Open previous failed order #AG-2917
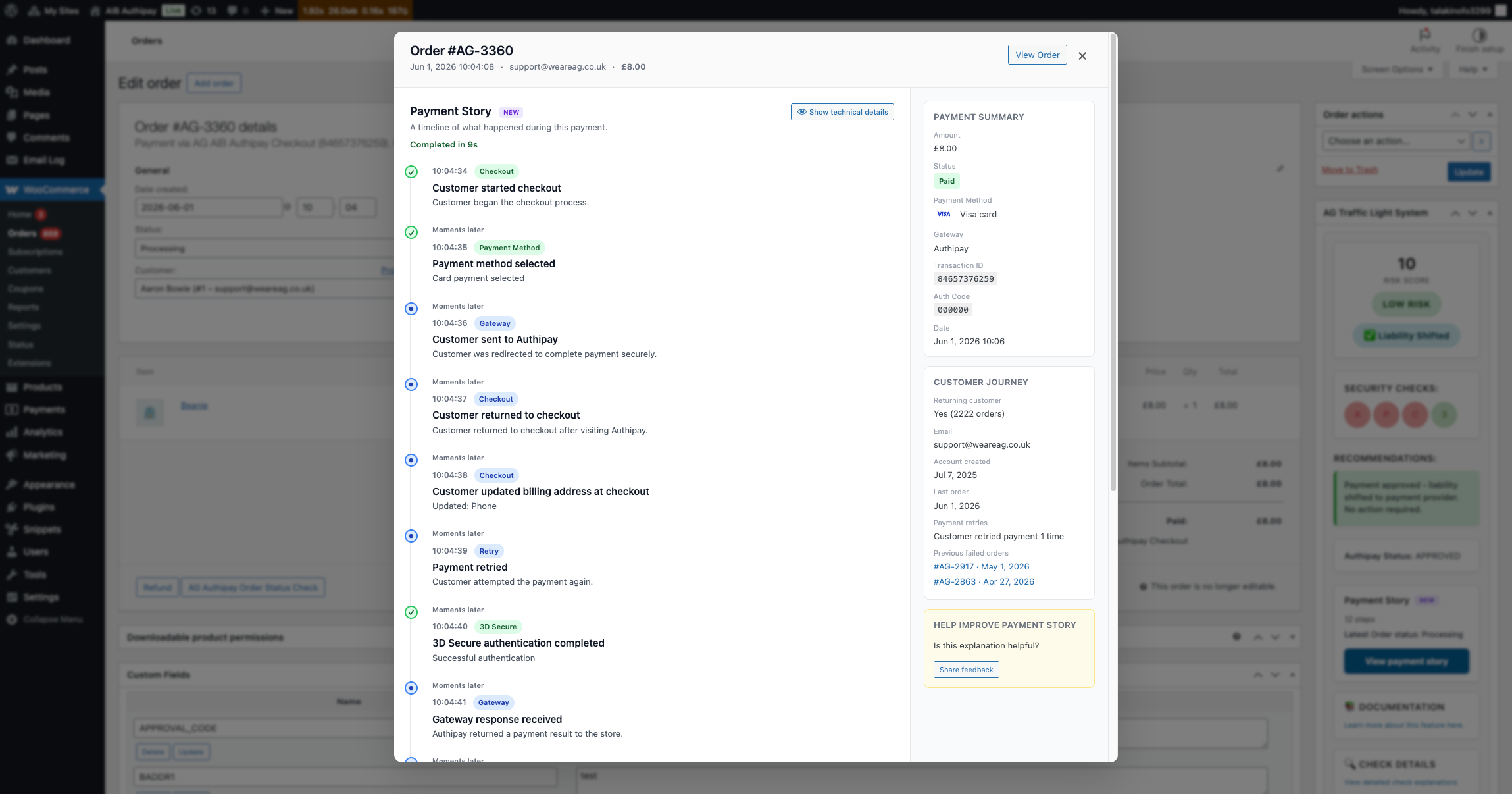This screenshot has width=1512, height=794. point(982,566)
